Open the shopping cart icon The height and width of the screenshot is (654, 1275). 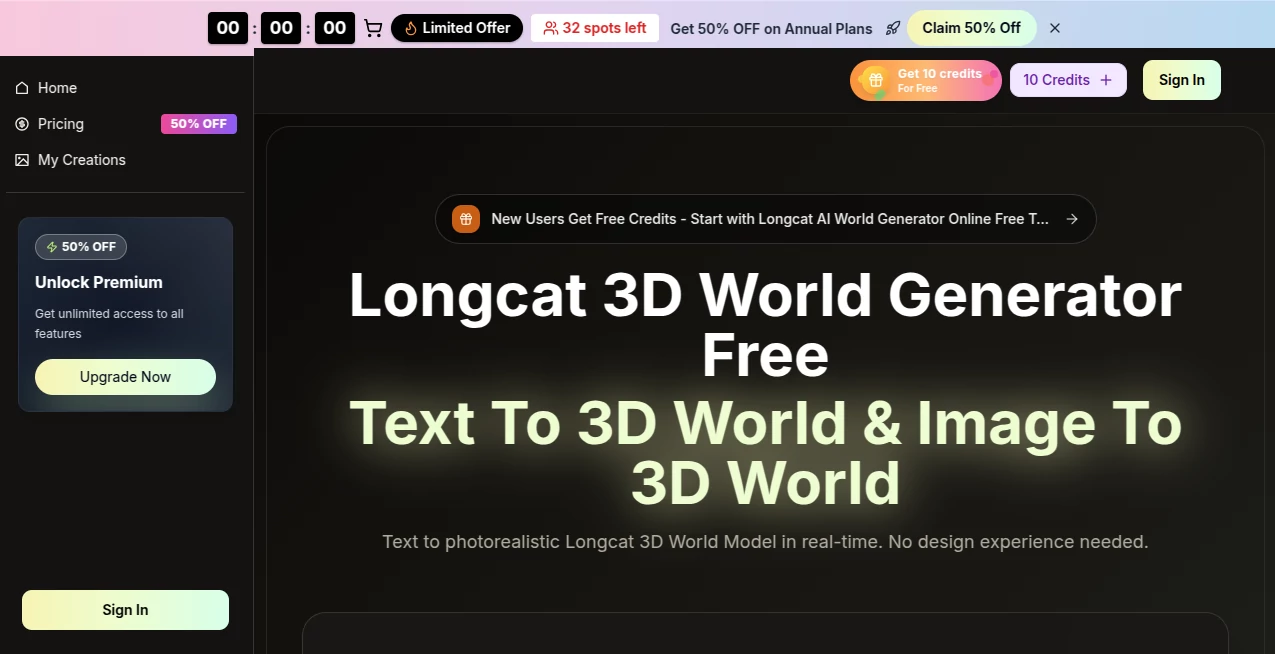tap(373, 27)
